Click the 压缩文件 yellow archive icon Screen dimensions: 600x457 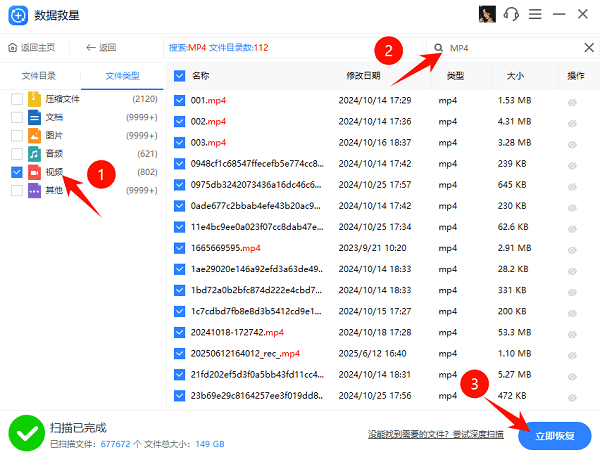34,99
